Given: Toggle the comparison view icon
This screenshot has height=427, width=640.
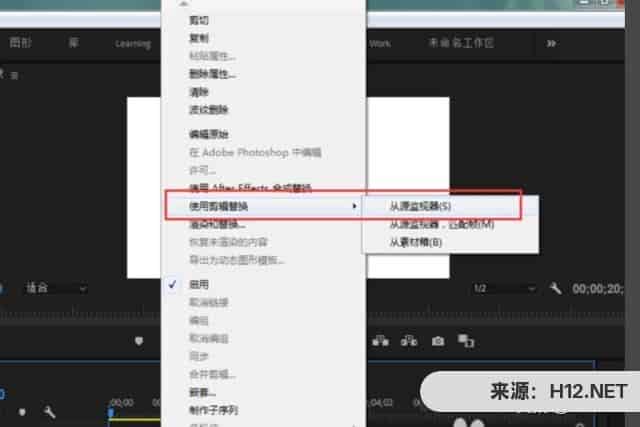Looking at the screenshot, I should pos(466,341).
